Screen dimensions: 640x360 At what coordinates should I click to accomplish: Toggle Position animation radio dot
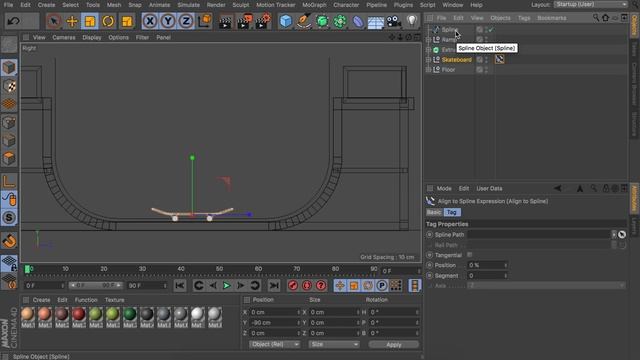(429, 265)
